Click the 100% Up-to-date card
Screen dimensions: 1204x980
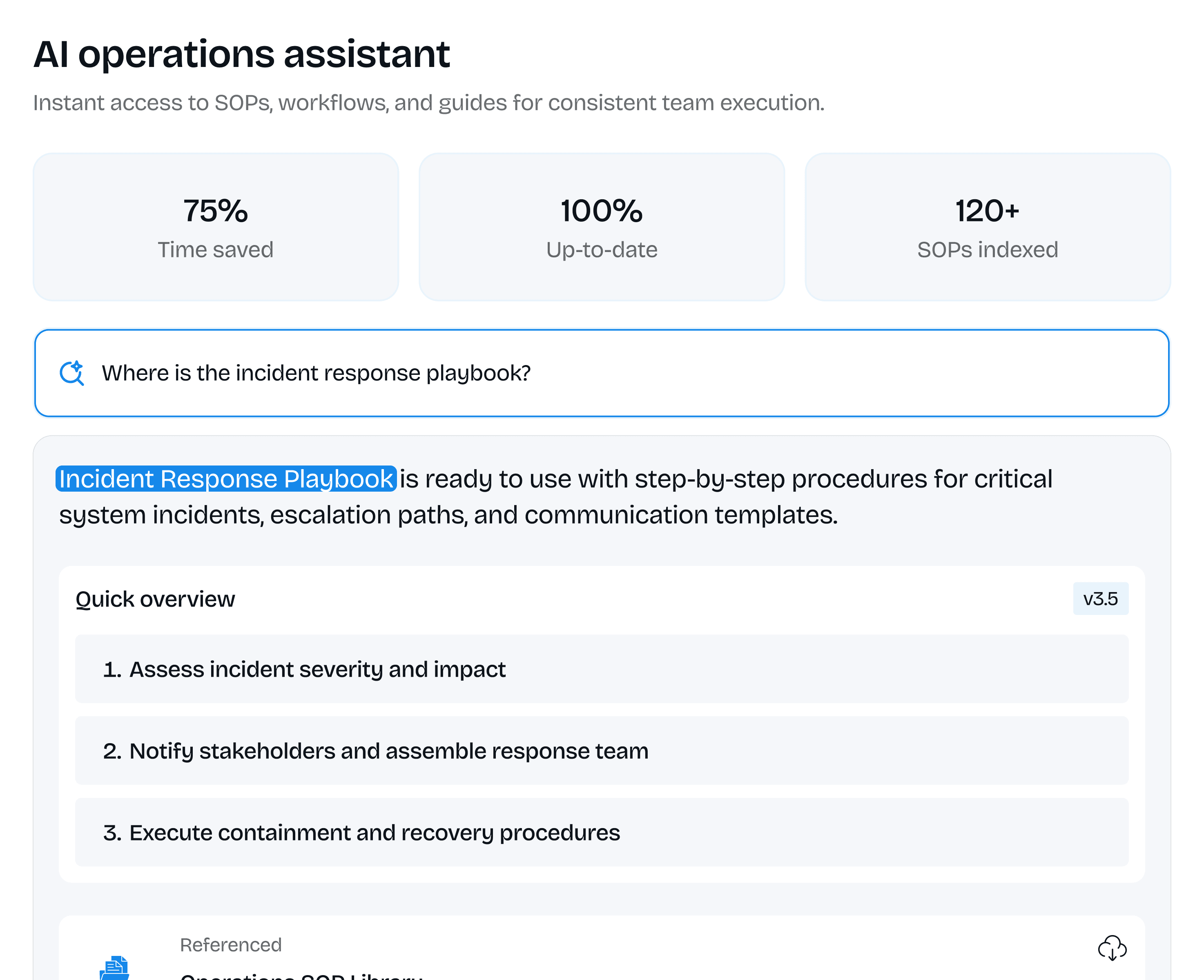tap(601, 227)
